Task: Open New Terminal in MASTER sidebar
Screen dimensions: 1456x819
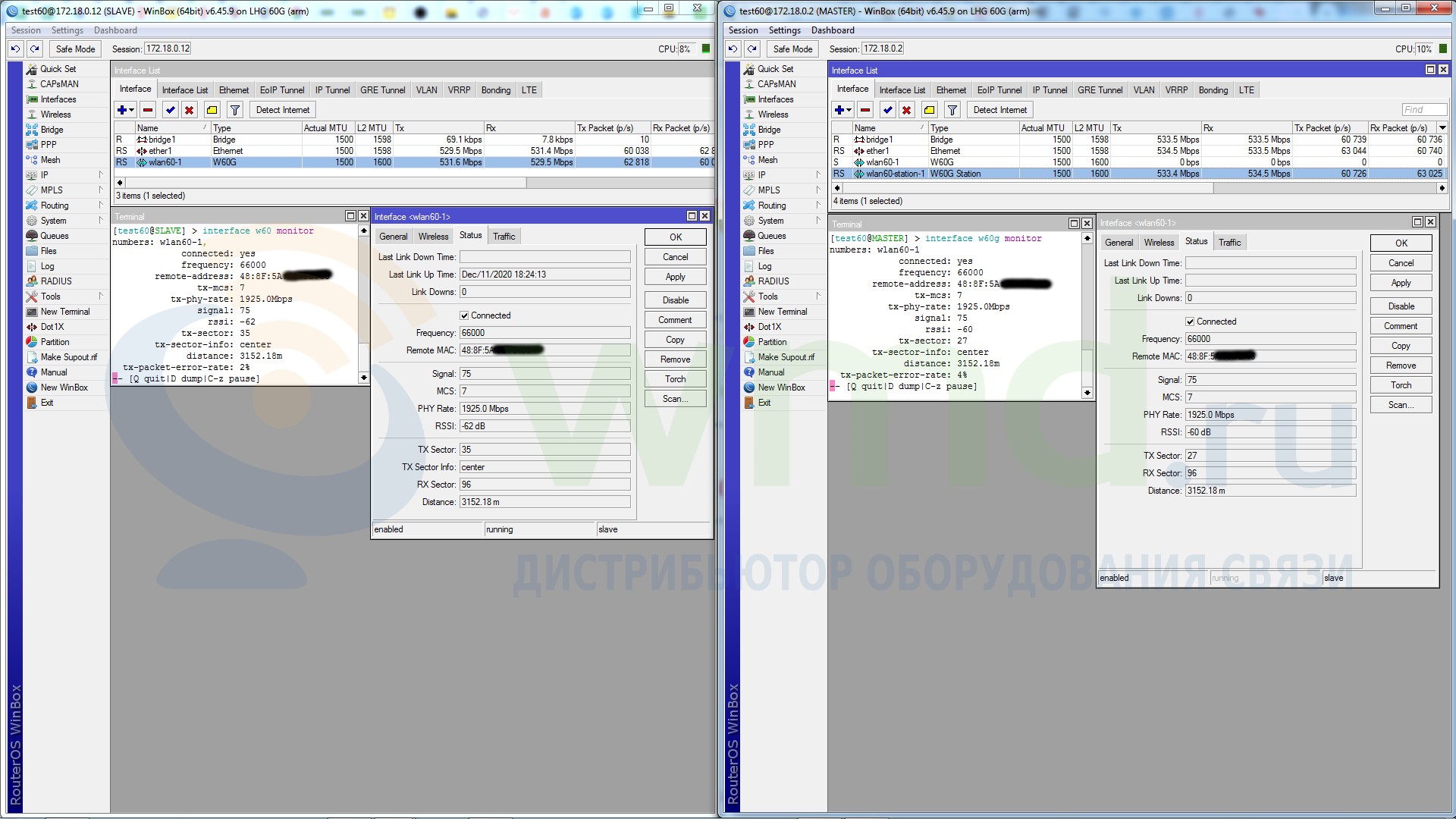Action: click(x=783, y=312)
